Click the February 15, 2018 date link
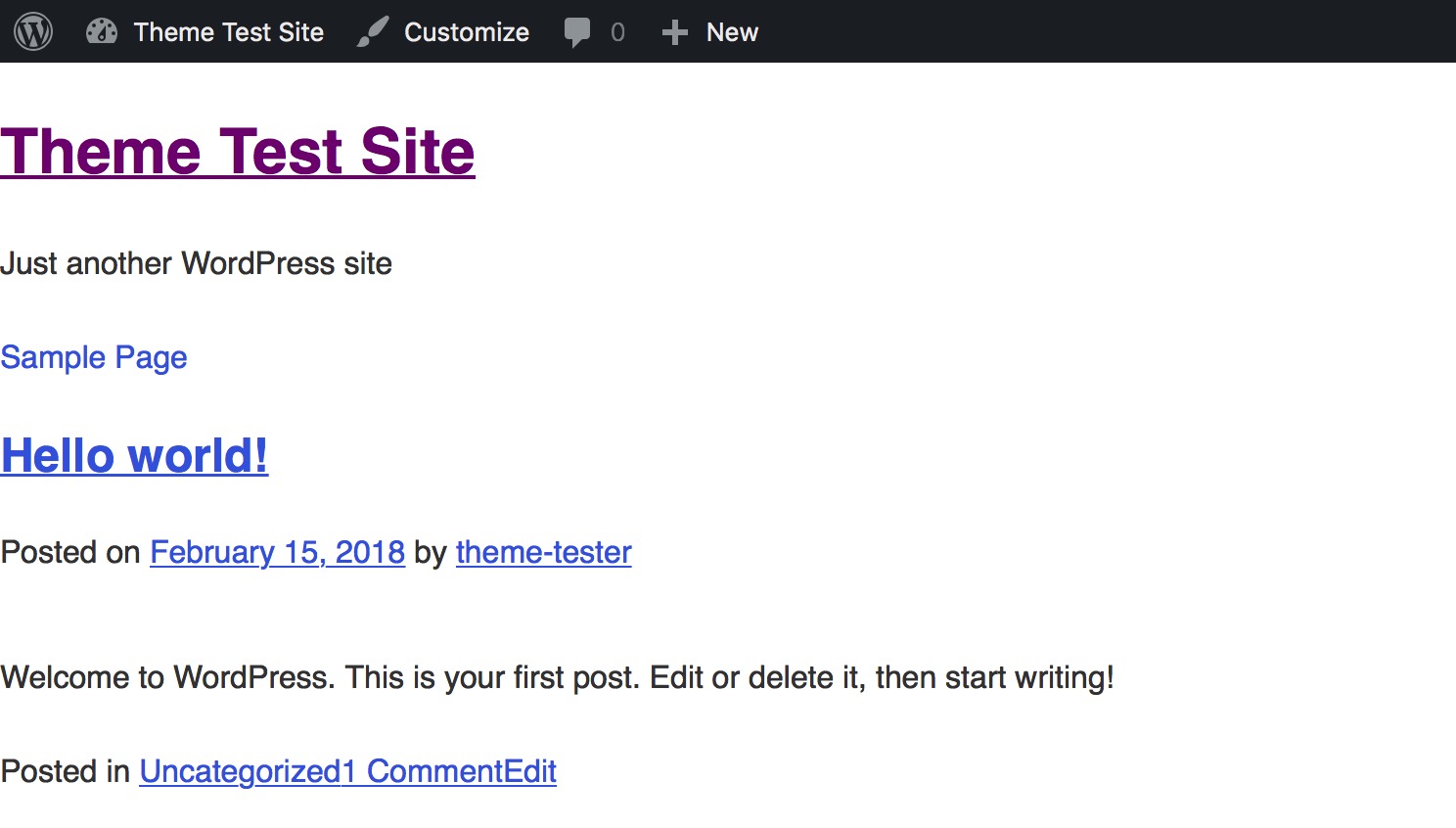Image resolution: width=1456 pixels, height=828 pixels. pos(276,552)
